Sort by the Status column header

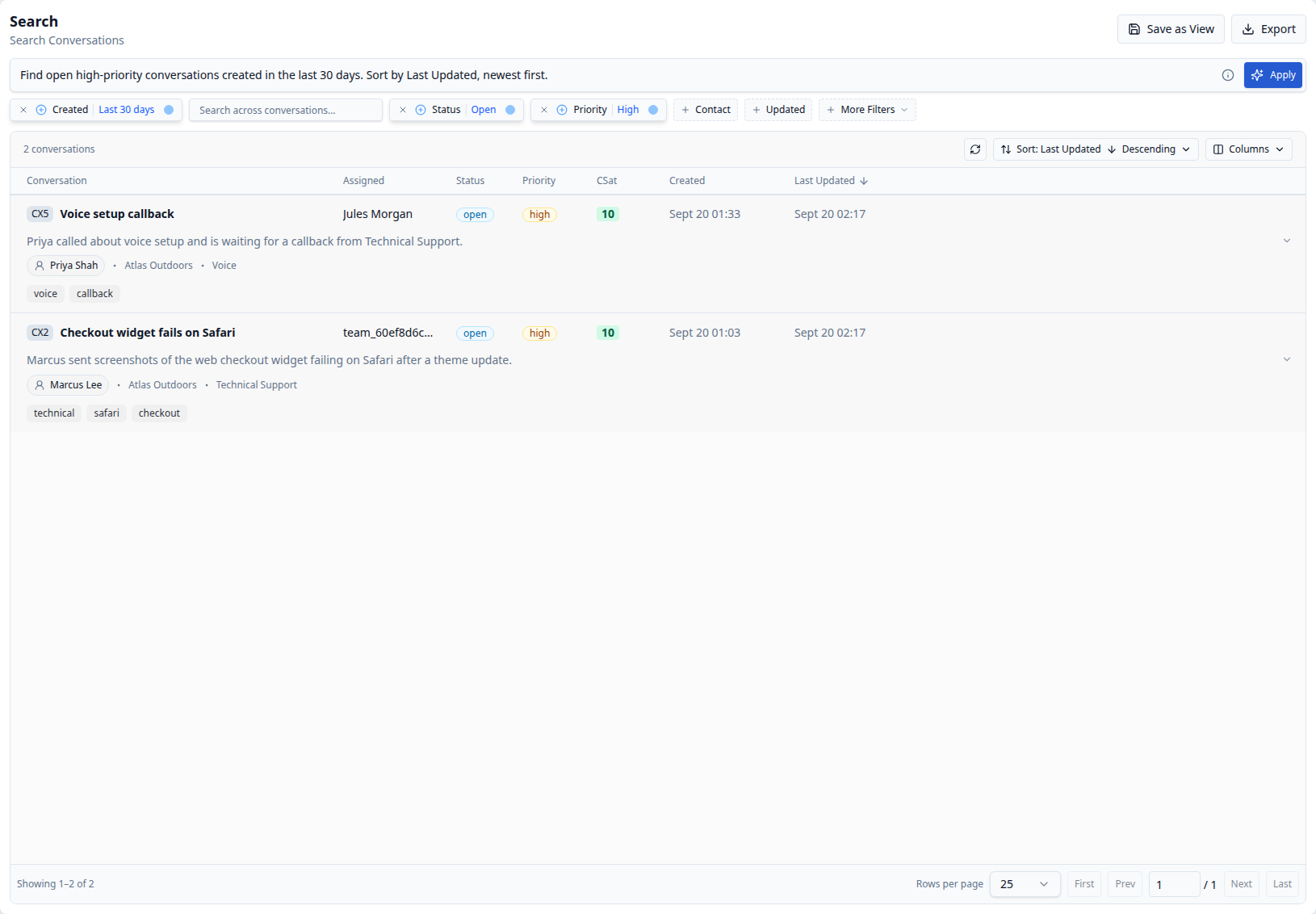pos(470,181)
